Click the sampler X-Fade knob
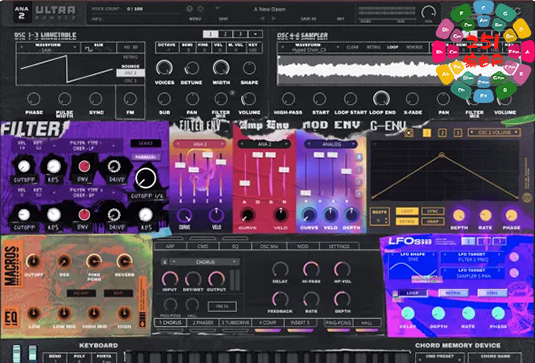The image size is (535, 363). pos(412,99)
